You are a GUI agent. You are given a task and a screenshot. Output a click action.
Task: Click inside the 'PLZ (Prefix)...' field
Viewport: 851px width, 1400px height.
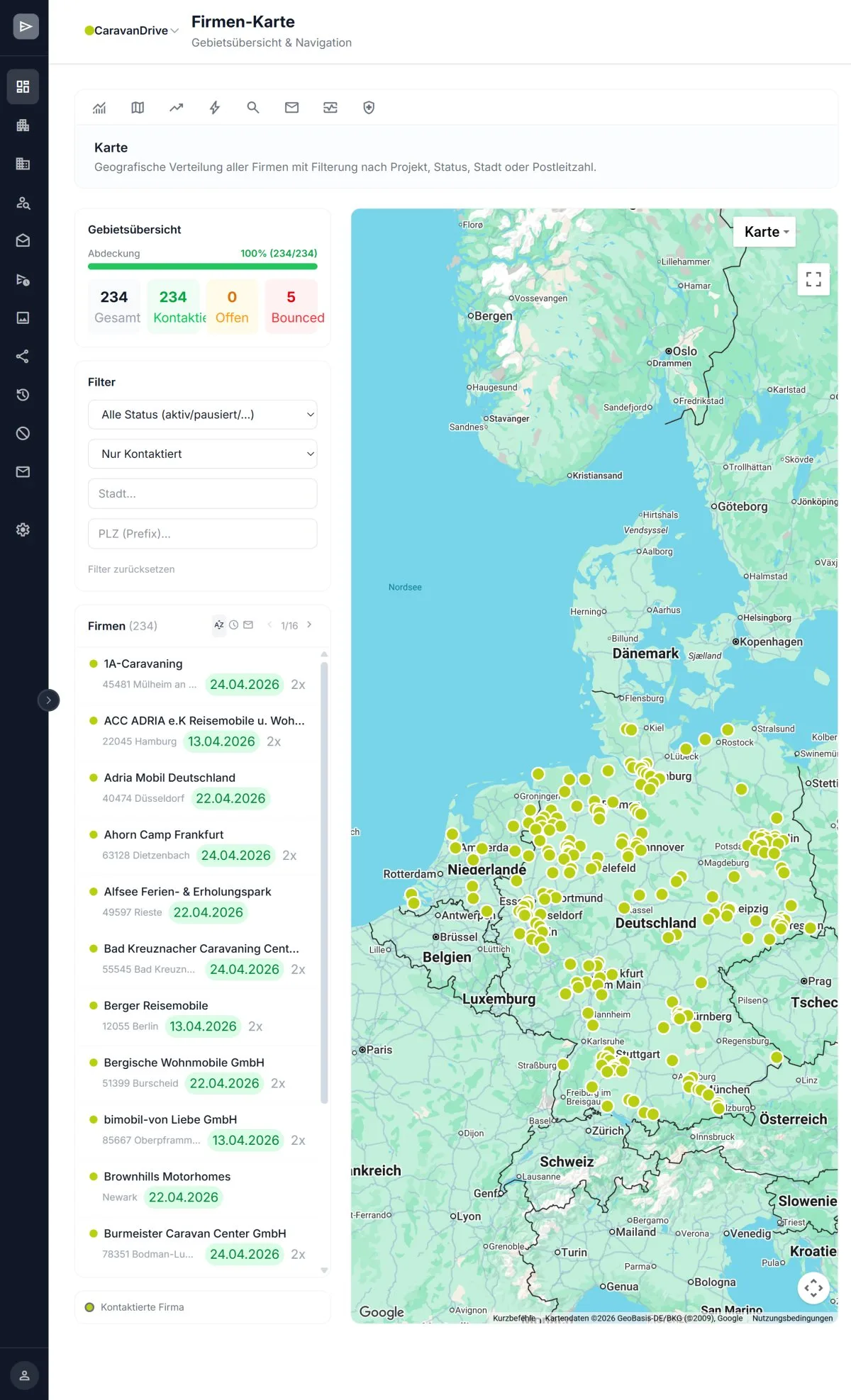point(202,534)
